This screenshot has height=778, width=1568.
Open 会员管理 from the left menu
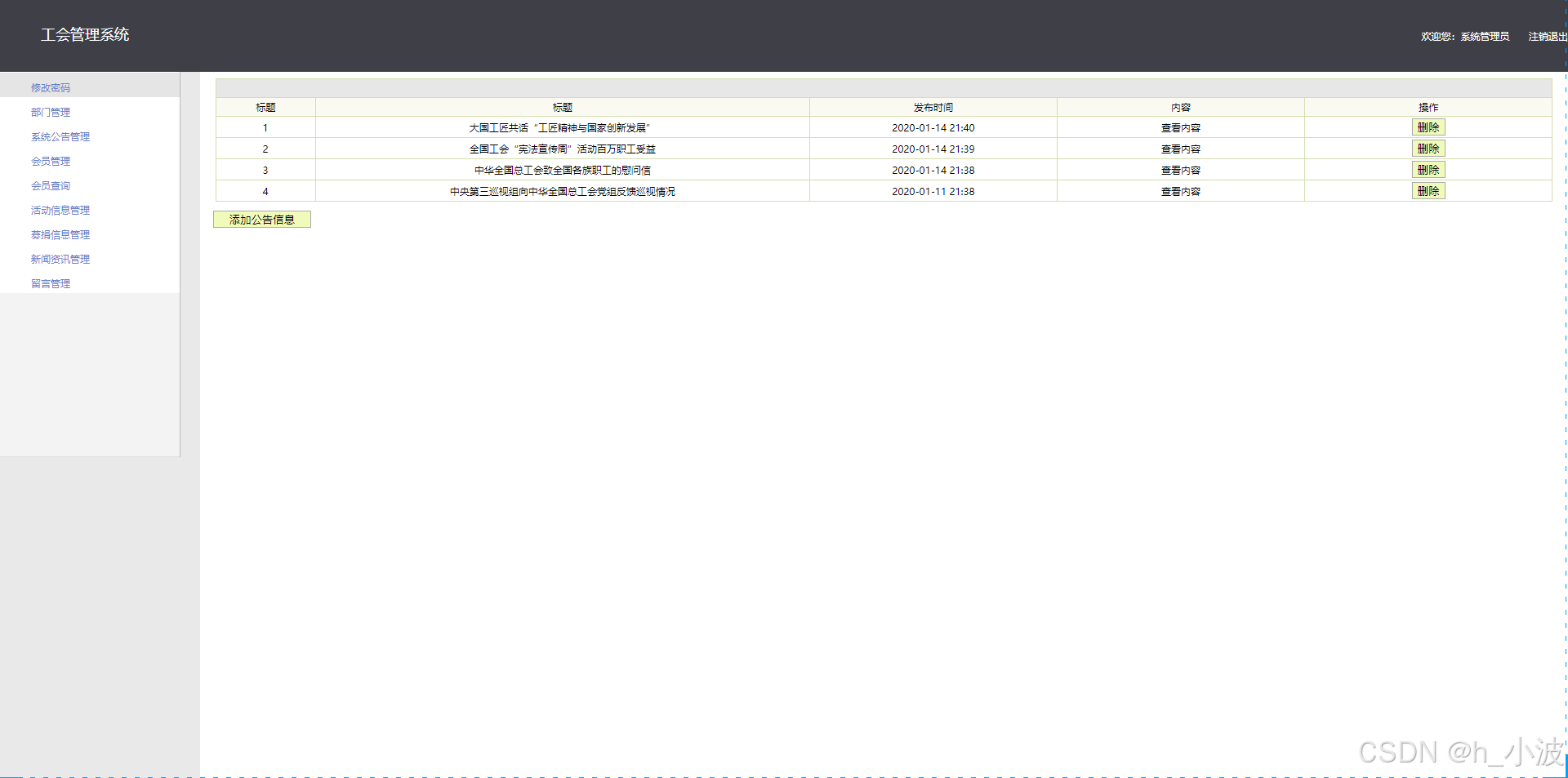pyautogui.click(x=51, y=161)
